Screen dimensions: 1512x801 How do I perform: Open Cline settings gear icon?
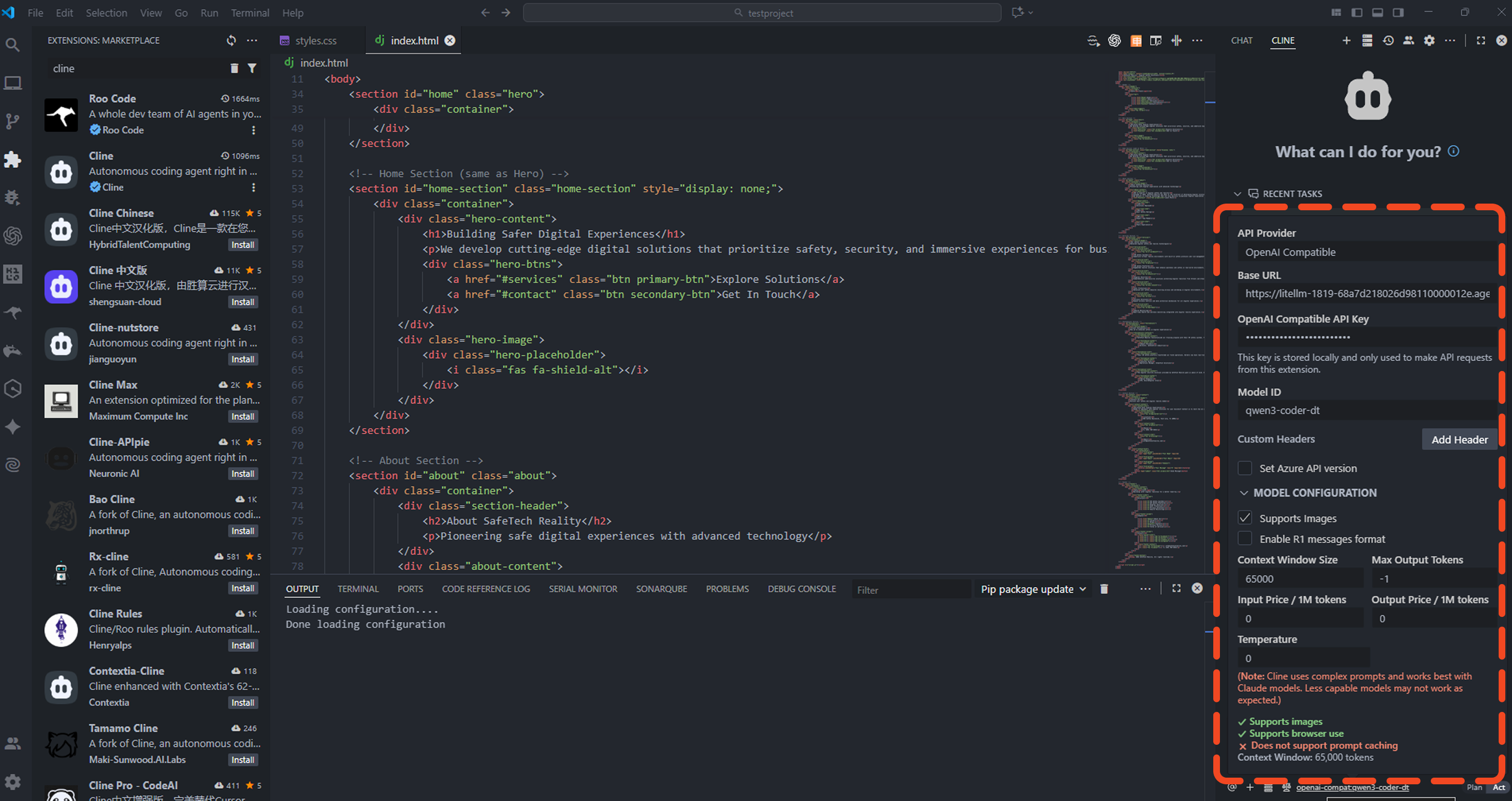pos(1429,40)
